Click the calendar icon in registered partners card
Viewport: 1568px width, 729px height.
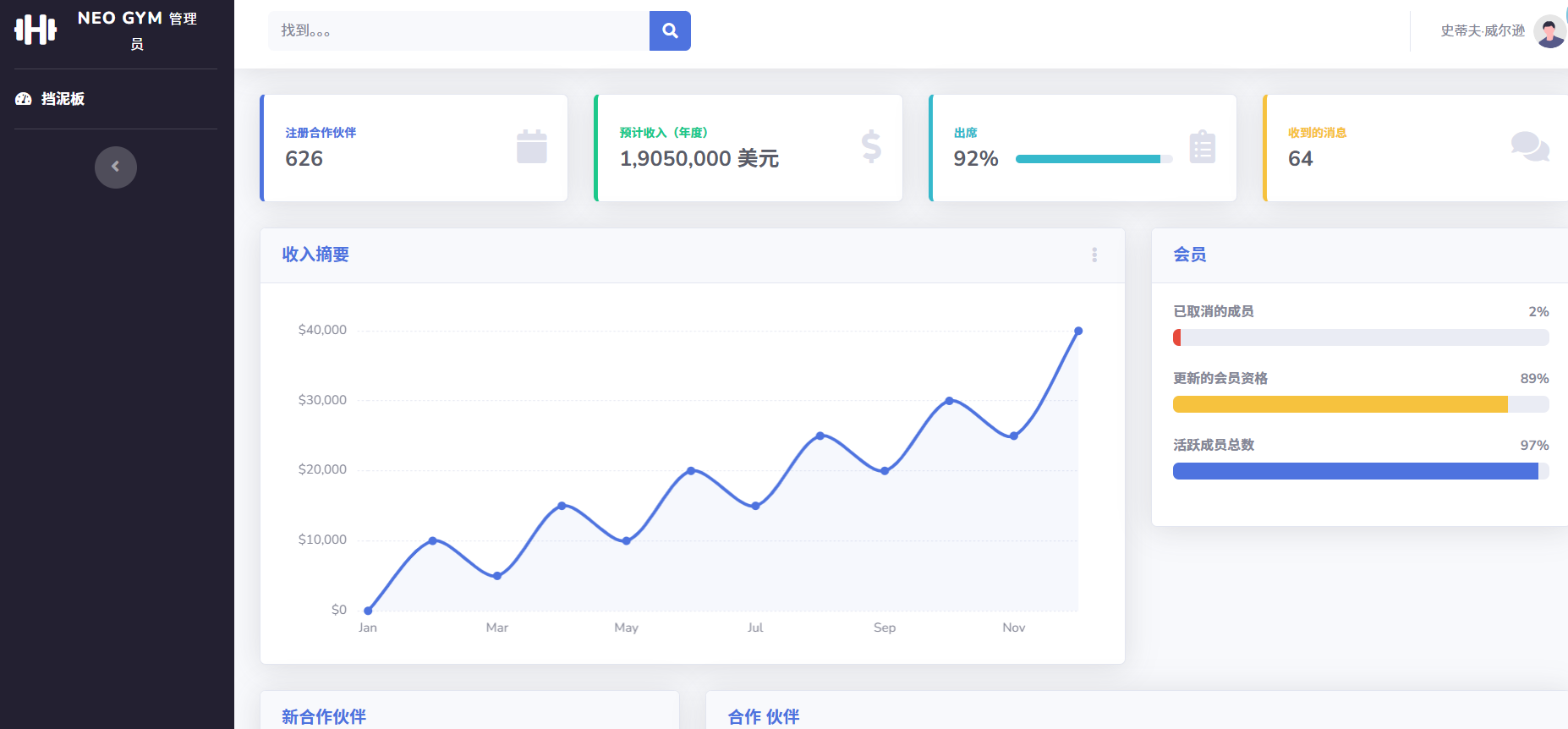[x=531, y=147]
